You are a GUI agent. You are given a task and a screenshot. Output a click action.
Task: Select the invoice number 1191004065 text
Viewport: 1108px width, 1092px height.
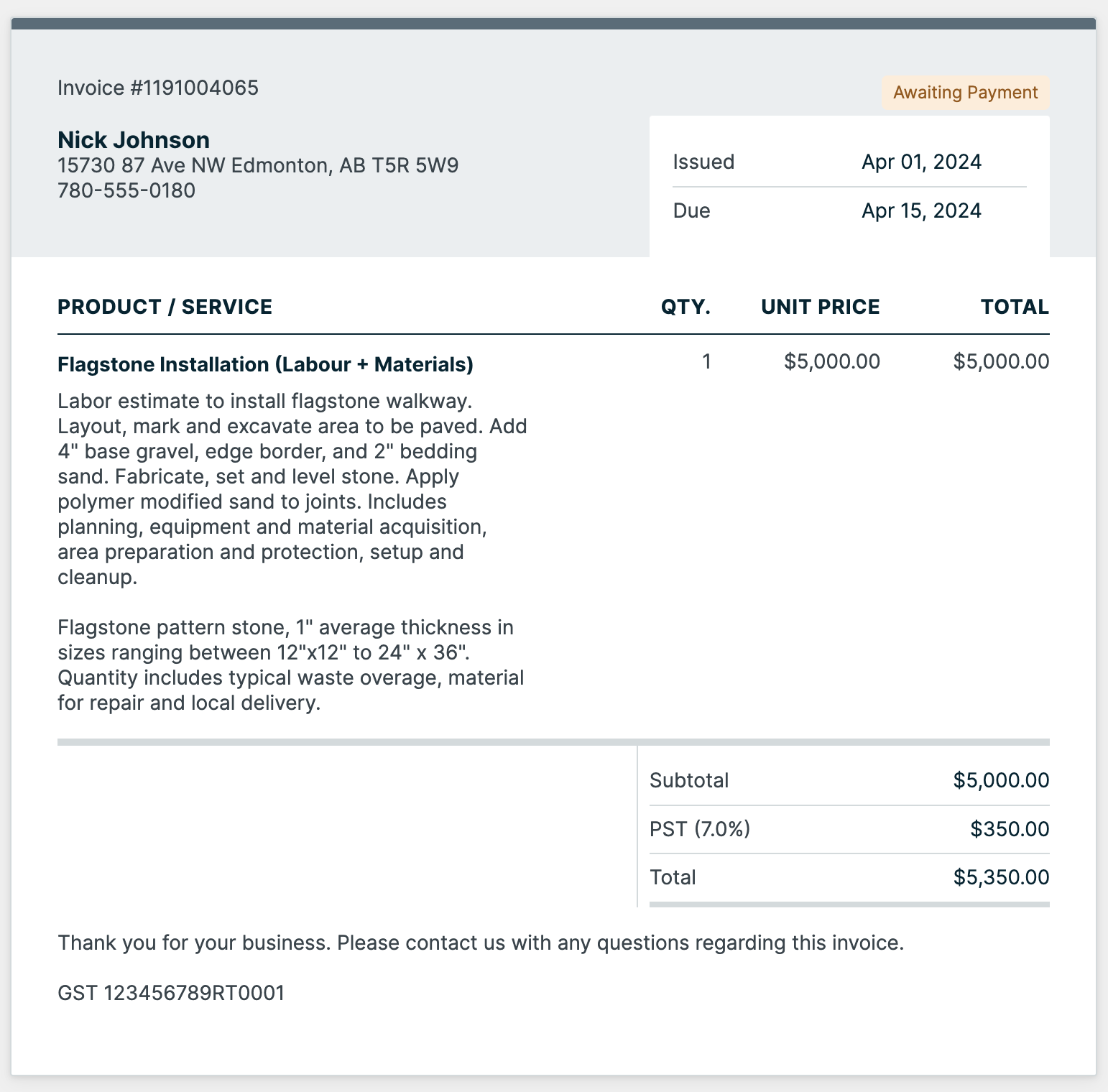158,88
